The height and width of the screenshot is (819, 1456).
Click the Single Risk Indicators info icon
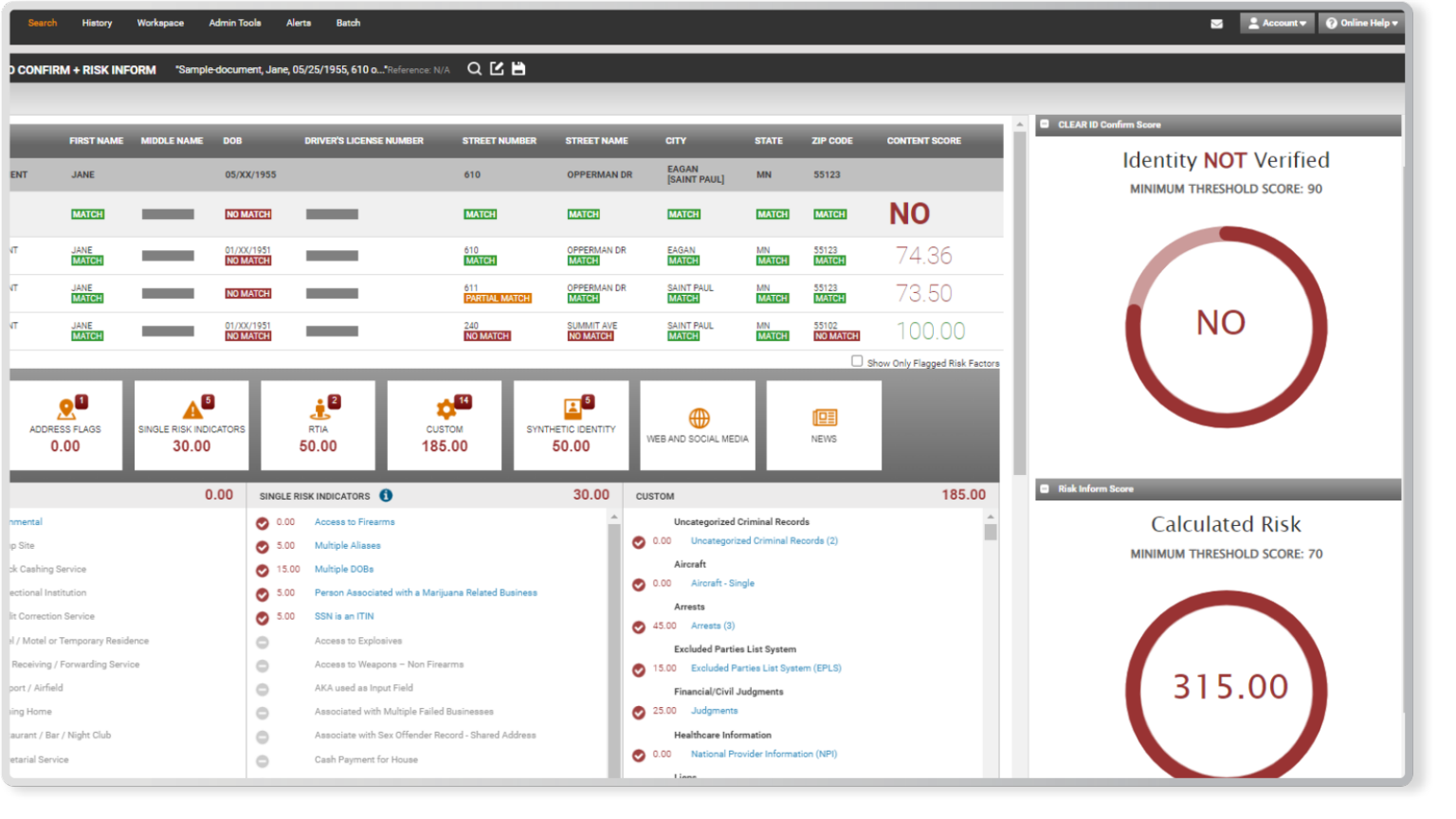pyautogui.click(x=386, y=496)
